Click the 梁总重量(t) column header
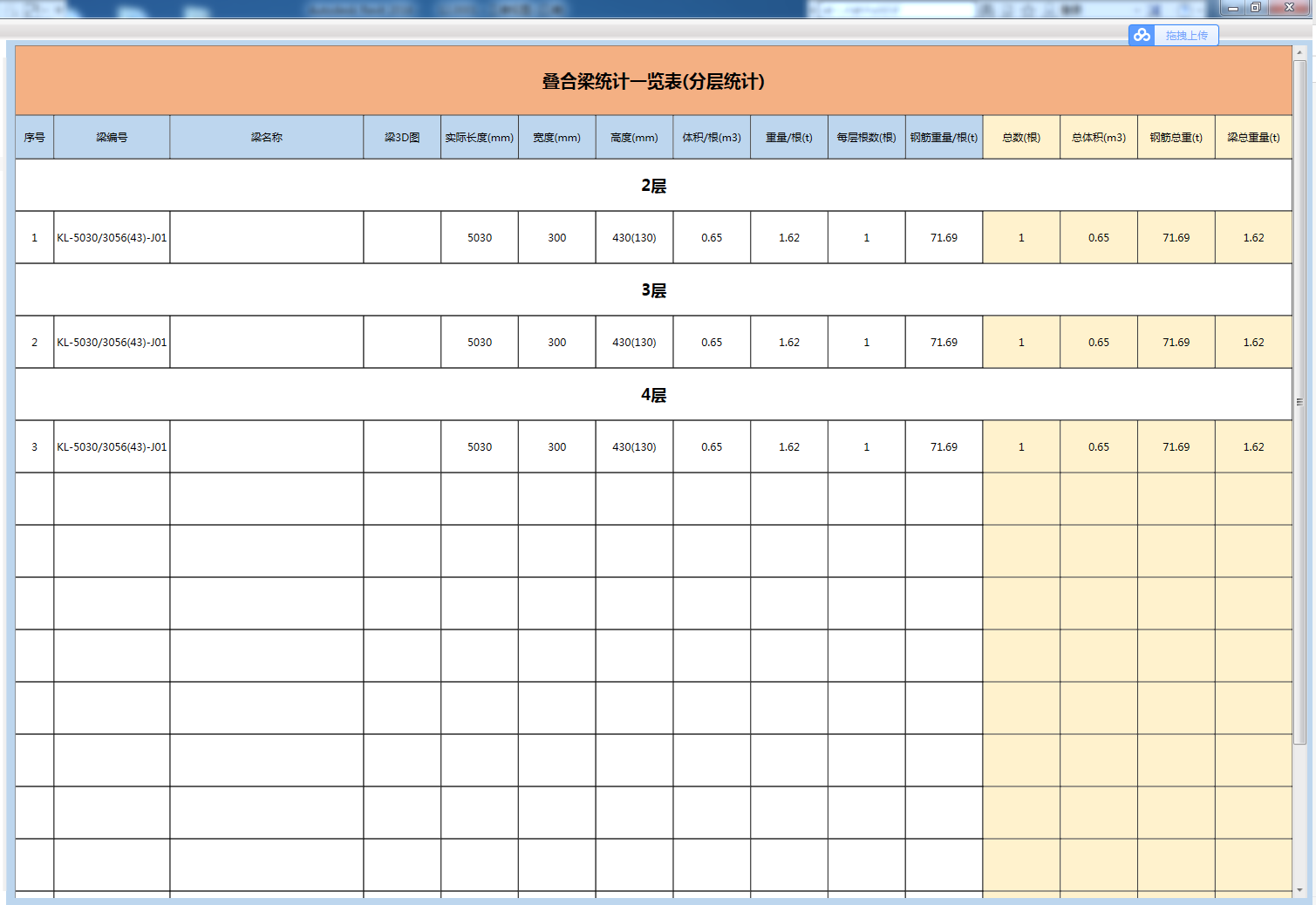The height and width of the screenshot is (905, 1316). 1253,138
